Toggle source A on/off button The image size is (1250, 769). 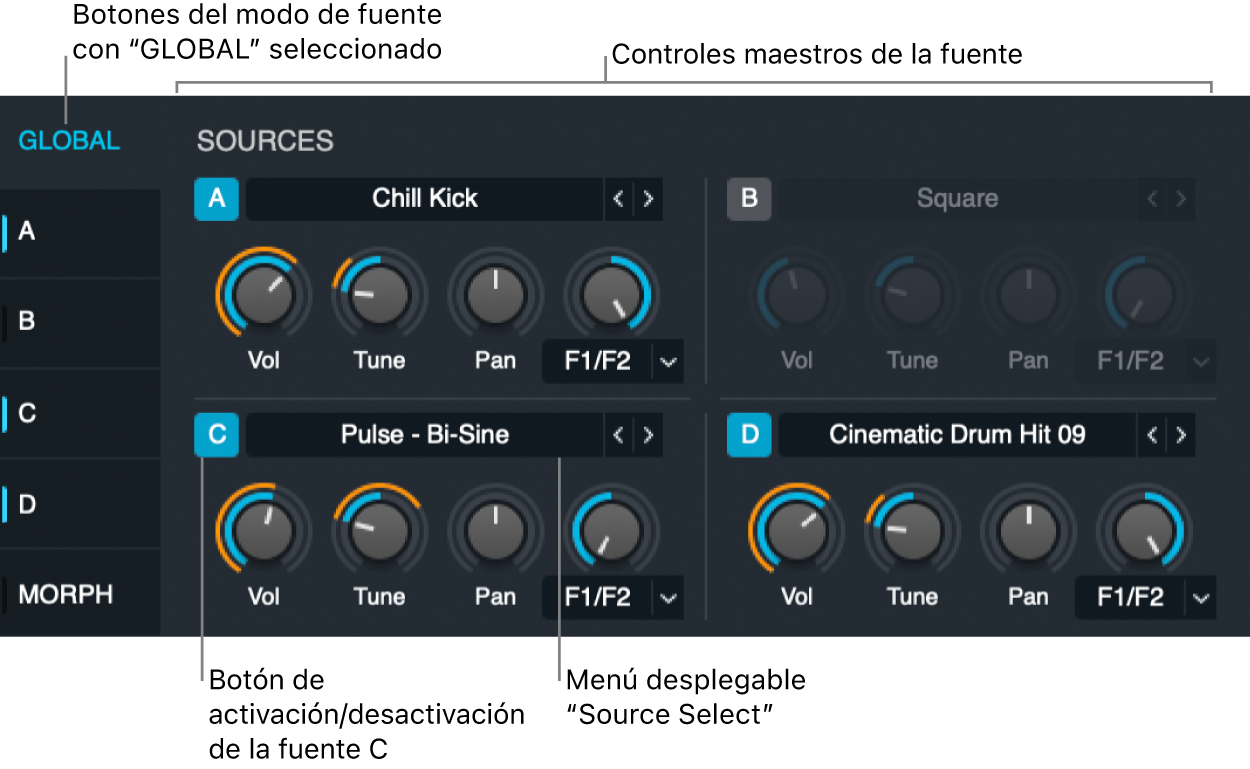click(217, 199)
